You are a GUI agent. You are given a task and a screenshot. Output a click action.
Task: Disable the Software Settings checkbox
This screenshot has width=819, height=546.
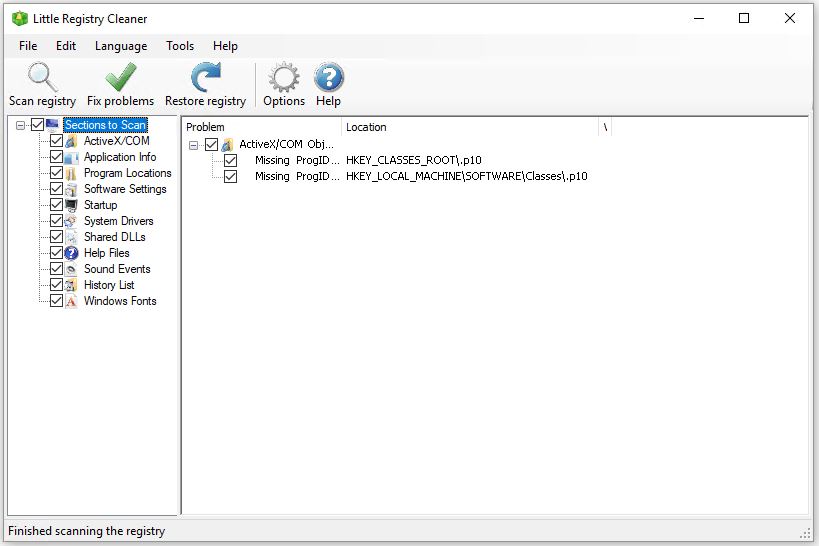click(56, 189)
